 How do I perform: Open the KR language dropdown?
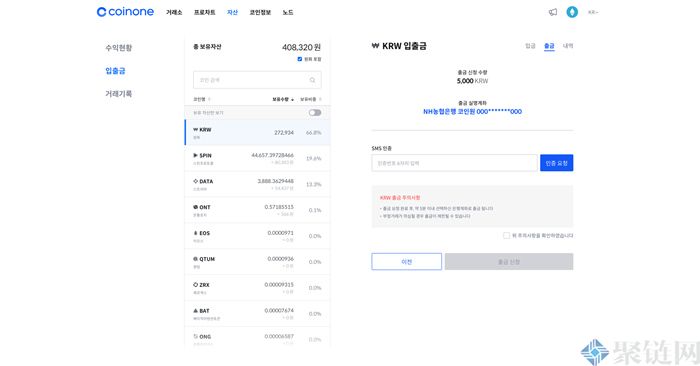[593, 12]
